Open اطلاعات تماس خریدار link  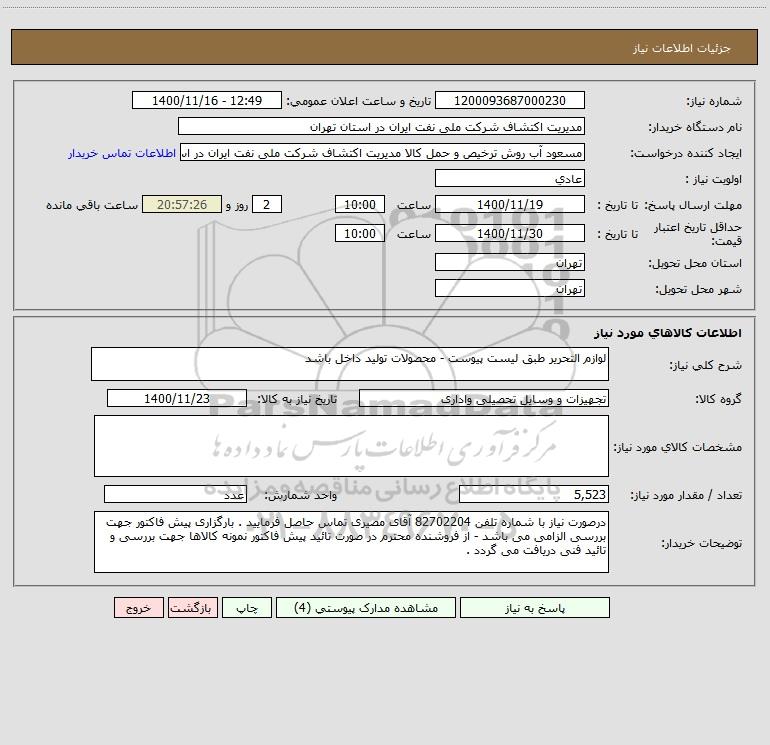click(122, 153)
